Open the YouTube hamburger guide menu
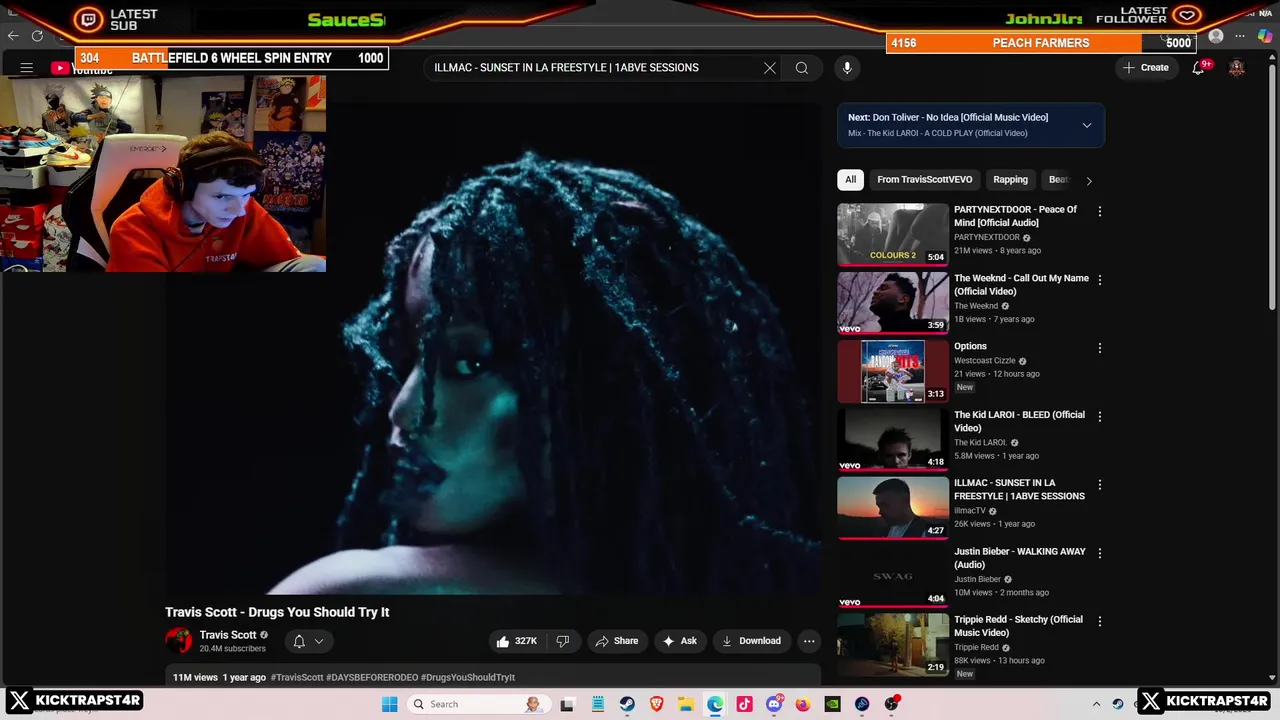This screenshot has width=1280, height=720. point(27,68)
